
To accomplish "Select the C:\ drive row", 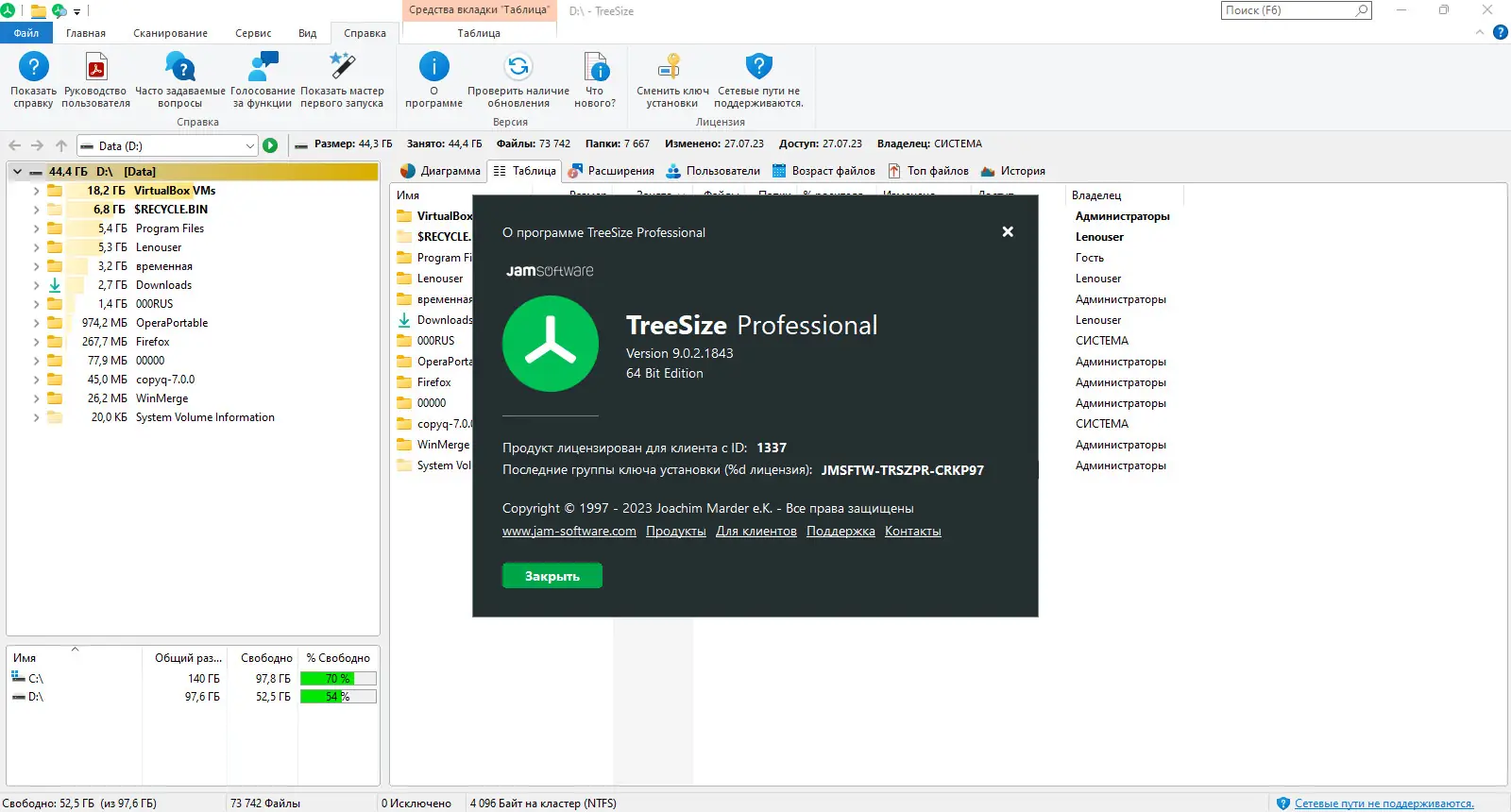I will coord(194,679).
